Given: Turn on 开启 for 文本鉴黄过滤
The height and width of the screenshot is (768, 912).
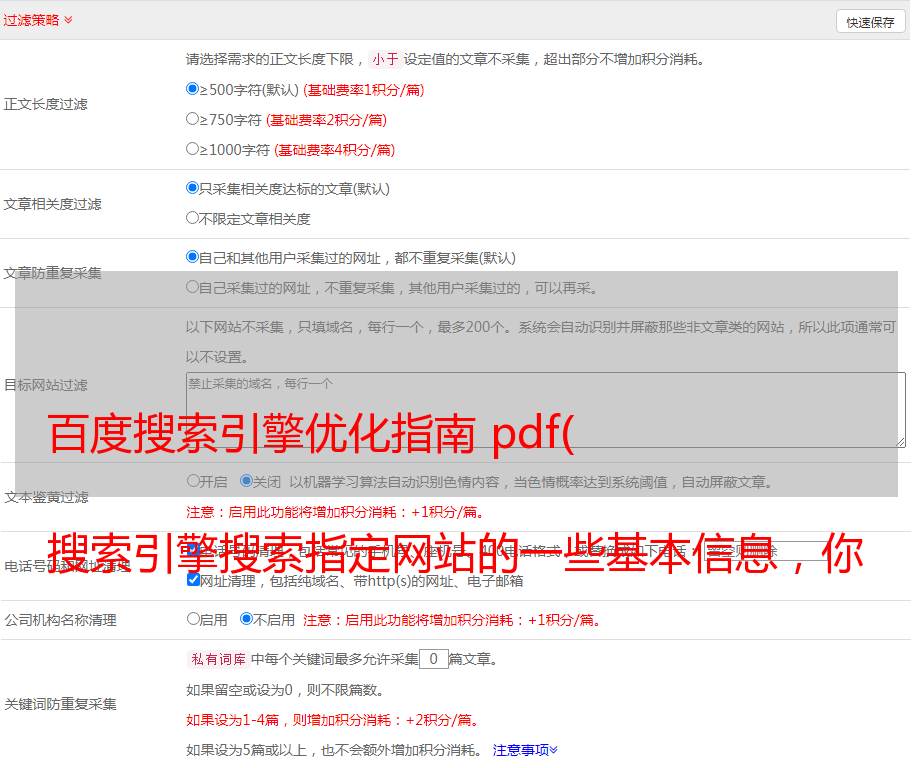Looking at the screenshot, I should coord(193,481).
